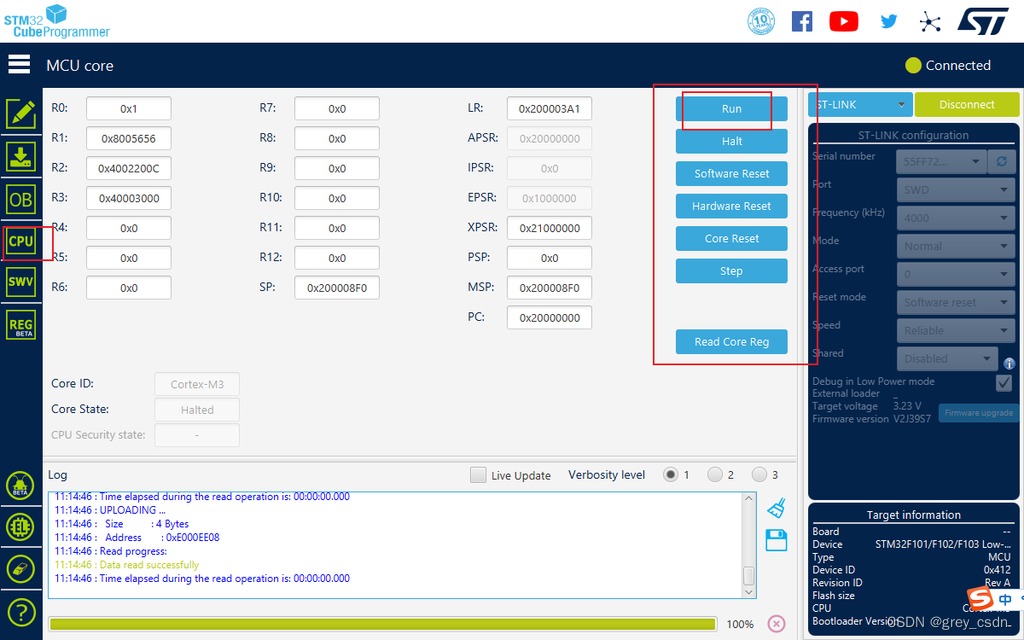Screen dimensions: 1024x640
Task: Switch to the REG beta panel
Action: [x=20, y=324]
